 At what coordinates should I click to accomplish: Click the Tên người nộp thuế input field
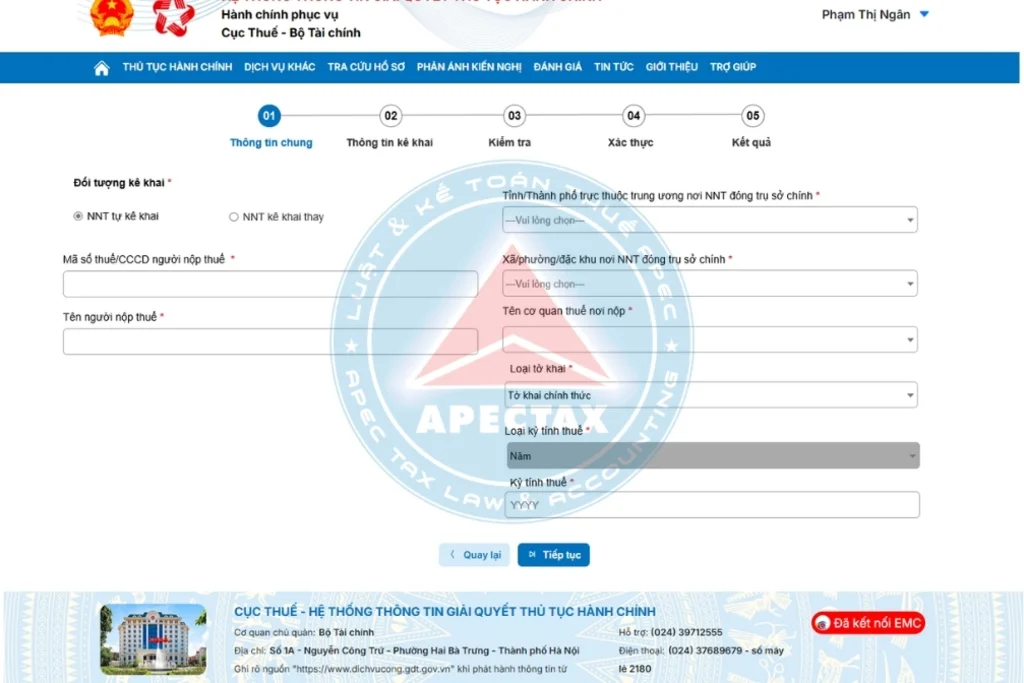click(270, 342)
